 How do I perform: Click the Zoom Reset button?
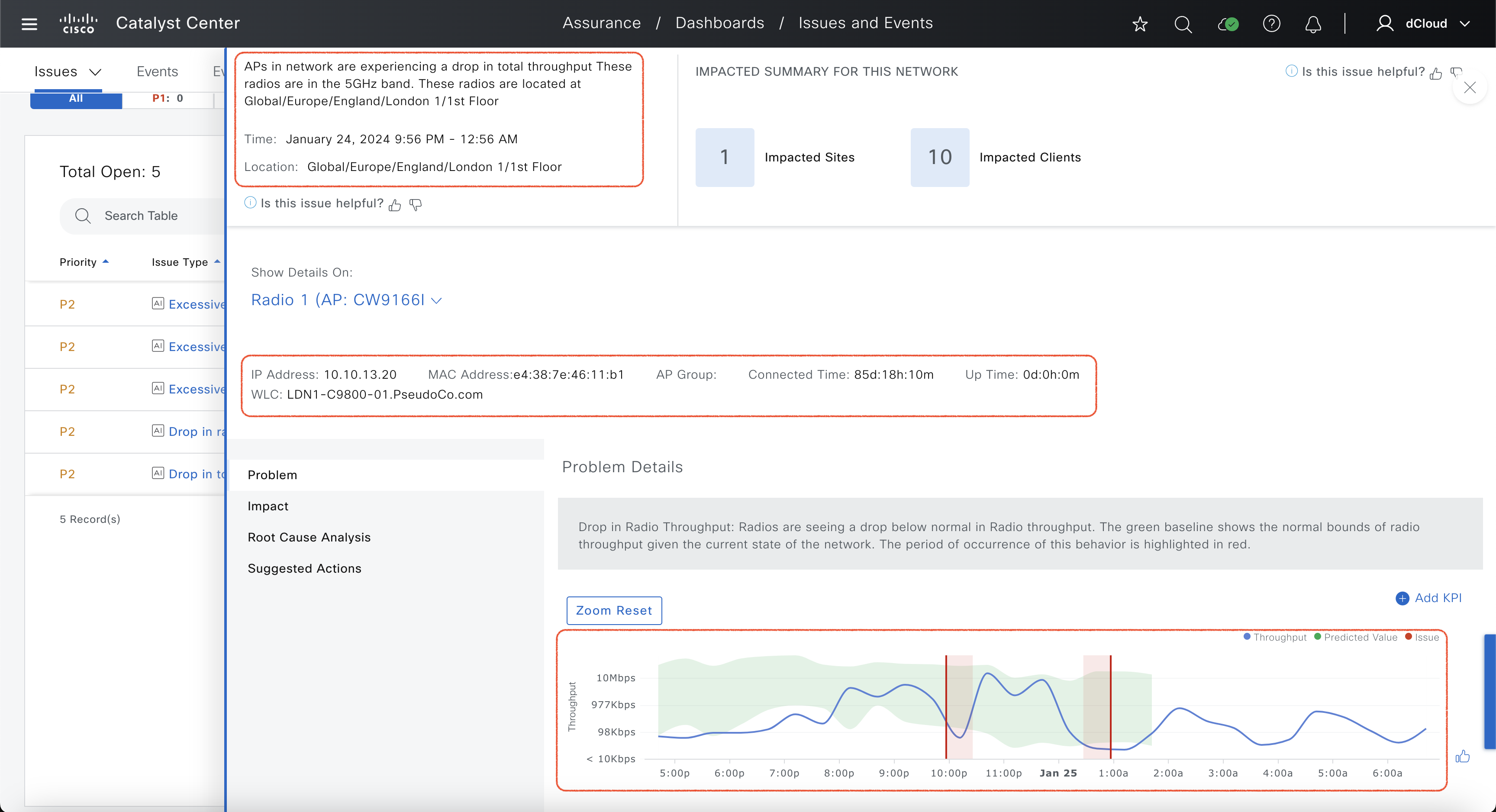tap(614, 610)
